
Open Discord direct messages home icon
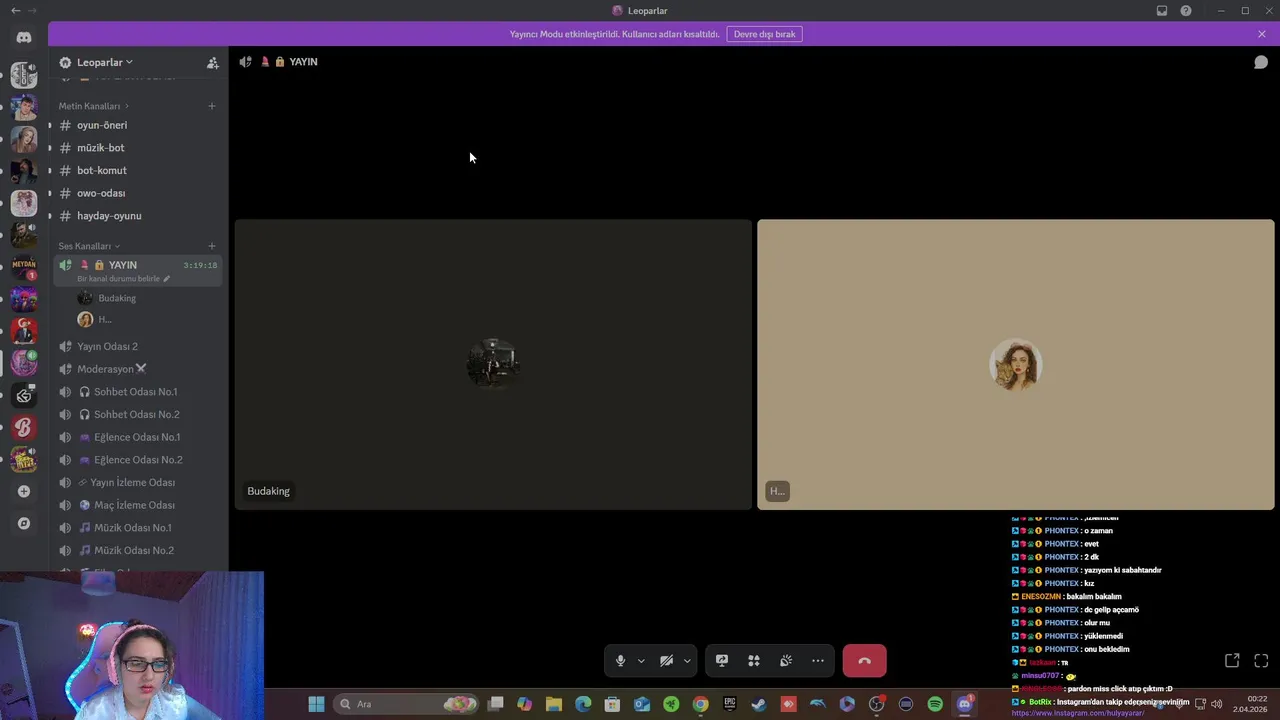[x=24, y=37]
